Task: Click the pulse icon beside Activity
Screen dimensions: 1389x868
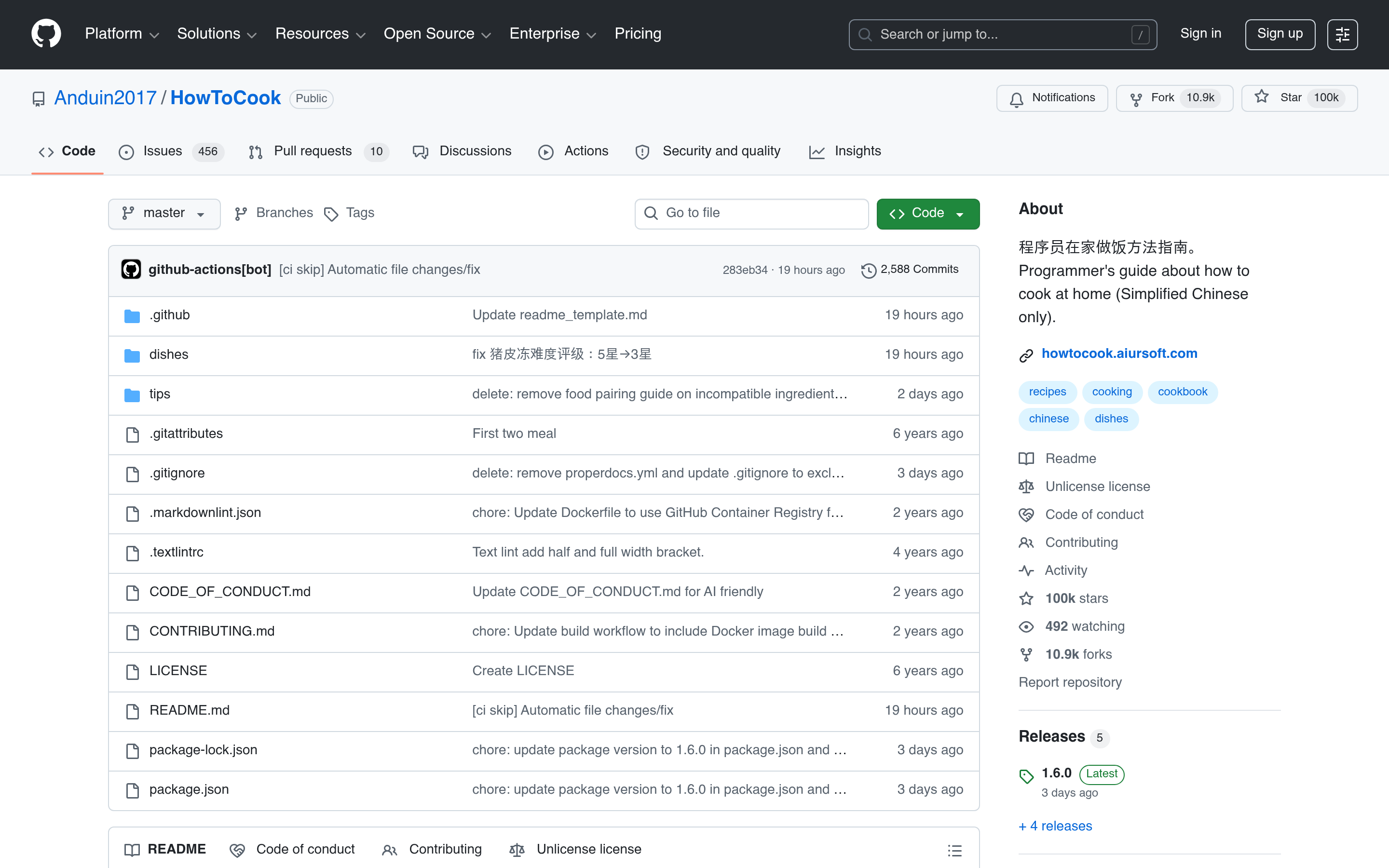Action: pos(1026,570)
